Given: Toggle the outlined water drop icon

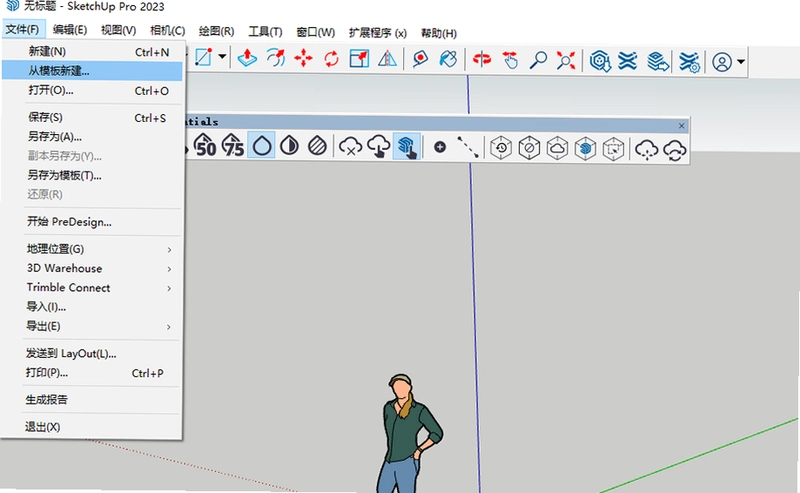Looking at the screenshot, I should (262, 145).
